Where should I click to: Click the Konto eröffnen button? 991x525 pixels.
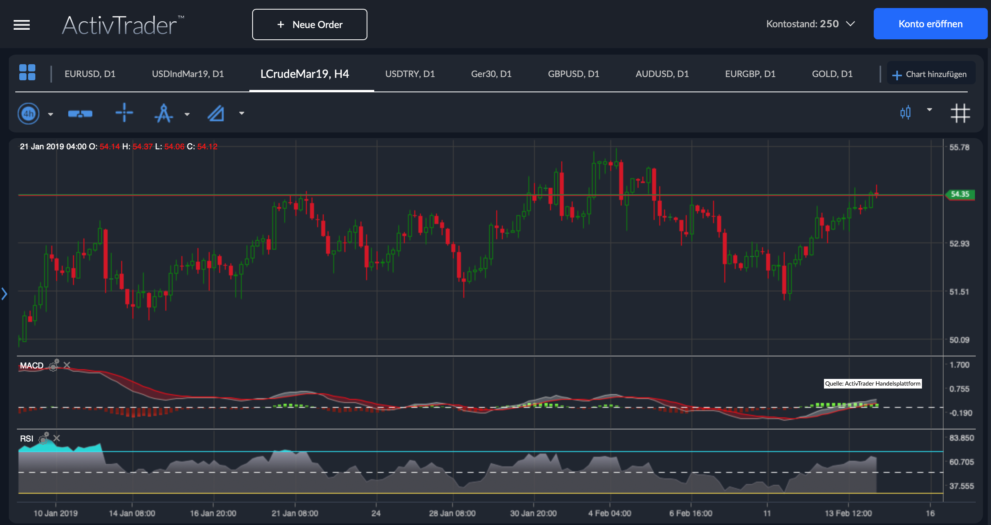tap(930, 24)
